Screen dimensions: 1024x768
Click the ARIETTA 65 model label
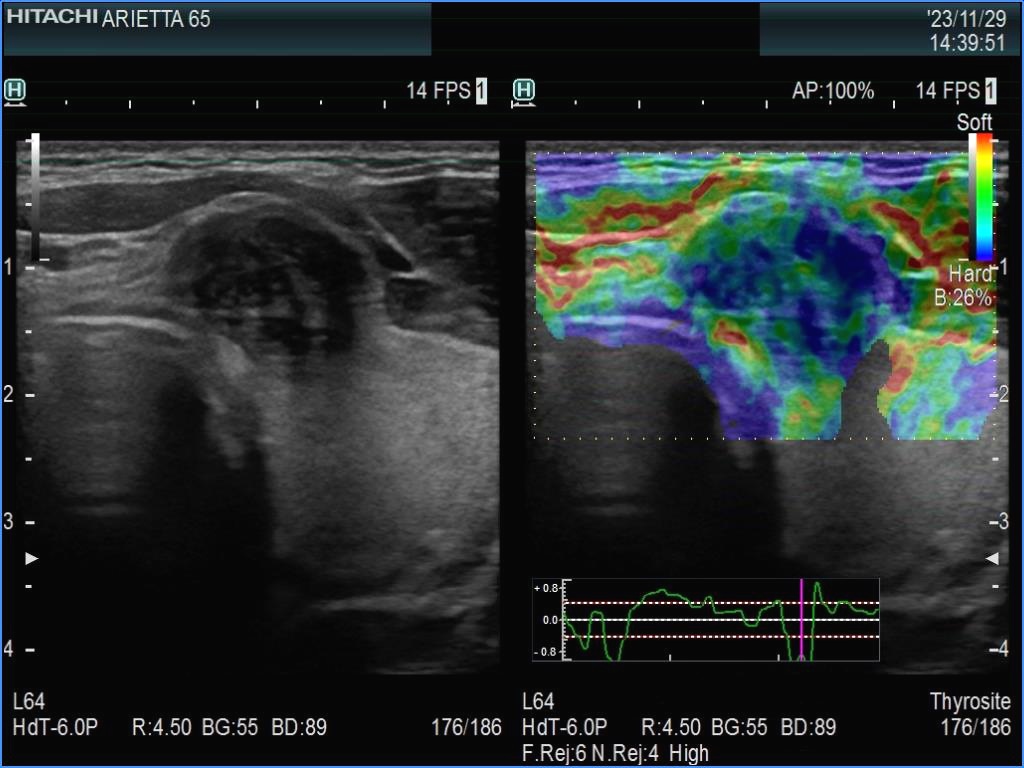156,19
